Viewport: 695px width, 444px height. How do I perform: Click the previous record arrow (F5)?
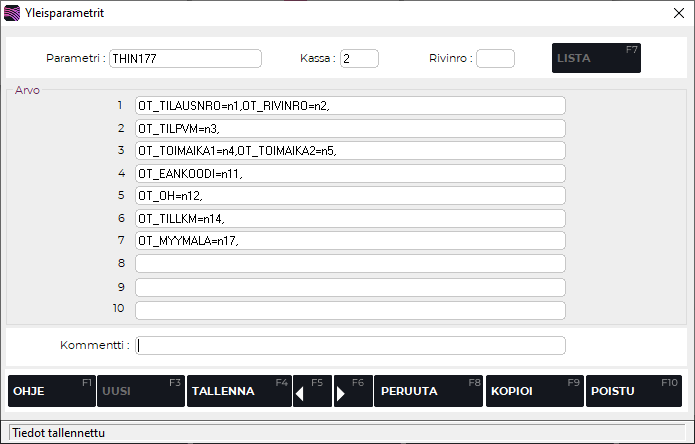pos(311,392)
